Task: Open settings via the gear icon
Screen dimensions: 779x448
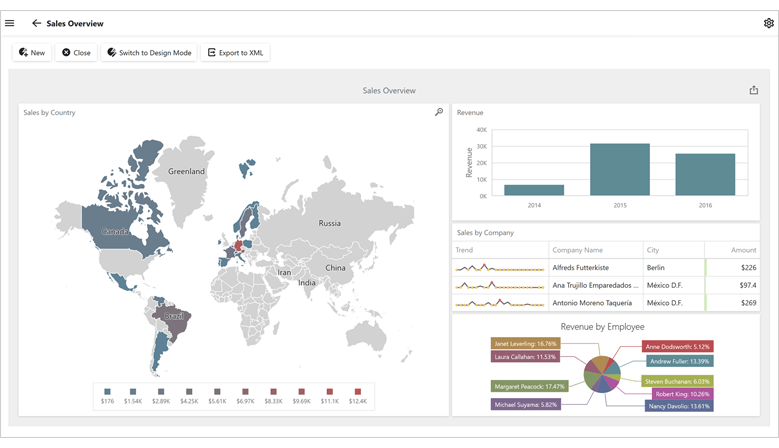Action: (768, 23)
